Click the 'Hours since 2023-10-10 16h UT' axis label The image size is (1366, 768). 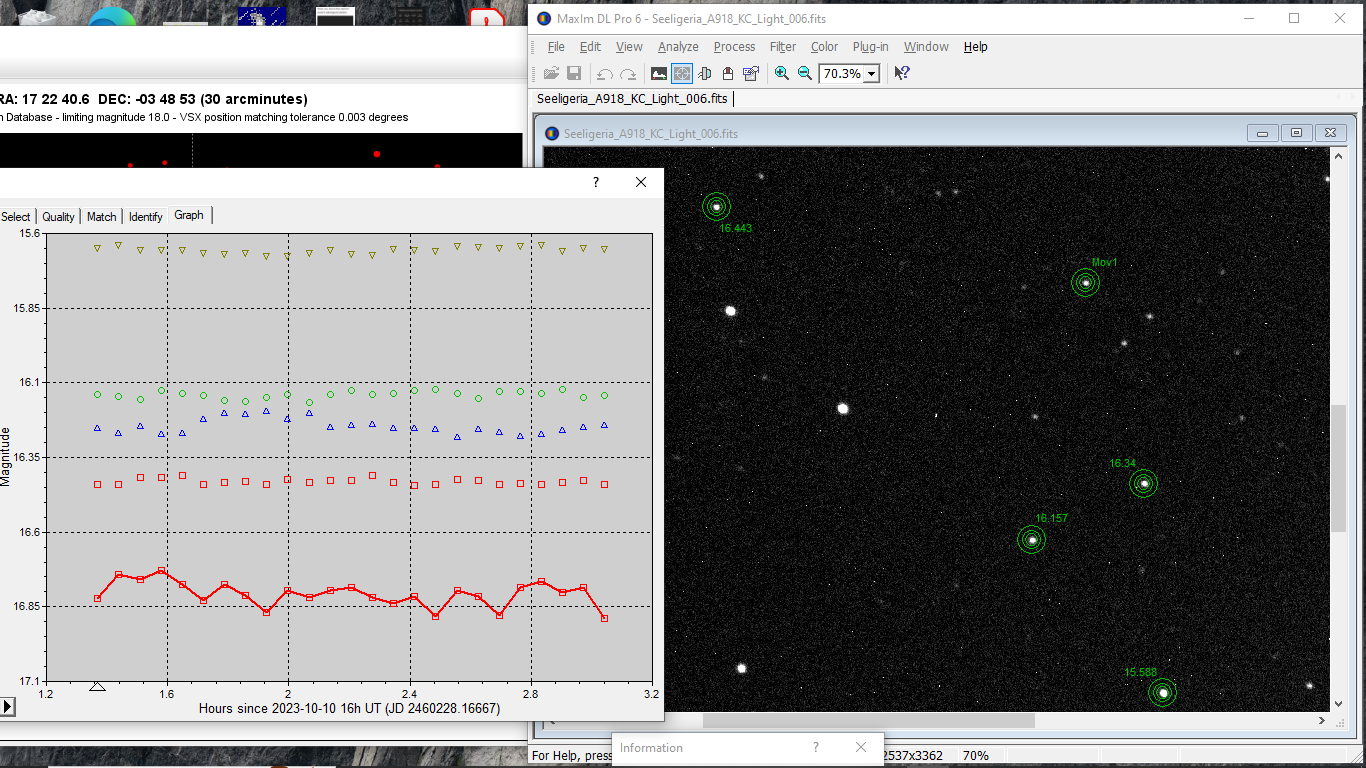pyautogui.click(x=350, y=708)
